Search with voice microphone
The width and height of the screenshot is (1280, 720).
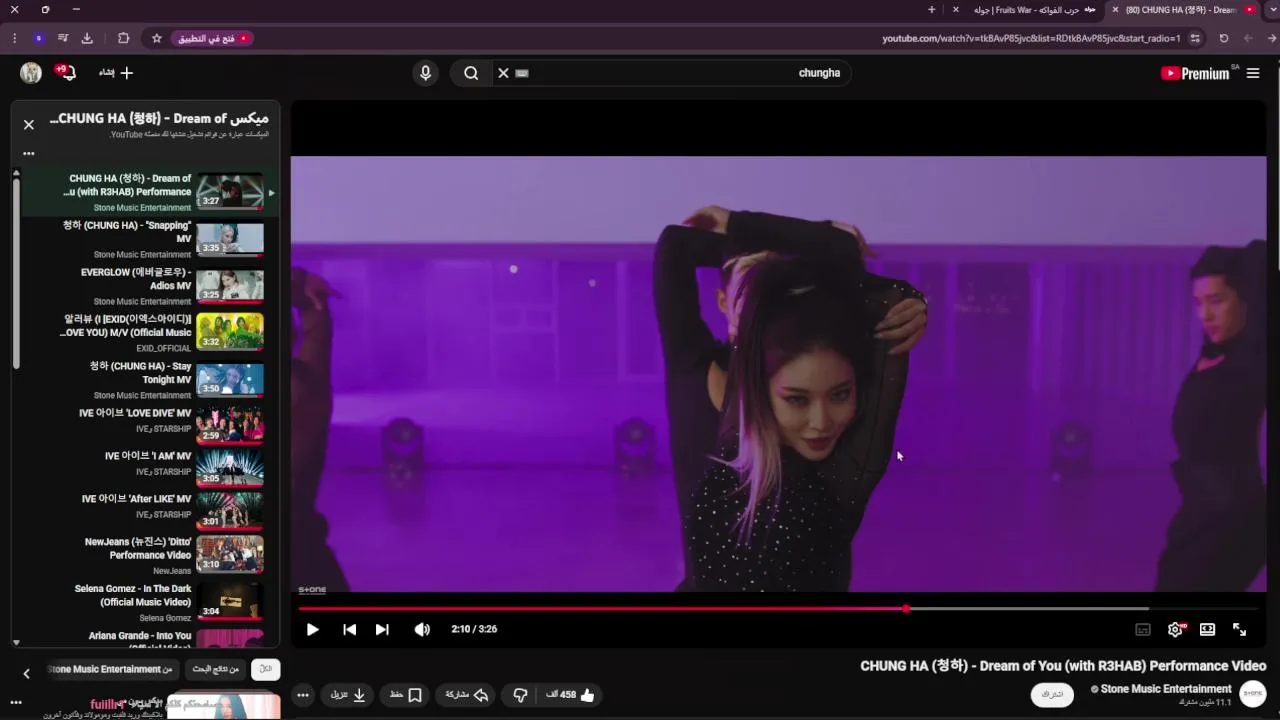pyautogui.click(x=425, y=73)
